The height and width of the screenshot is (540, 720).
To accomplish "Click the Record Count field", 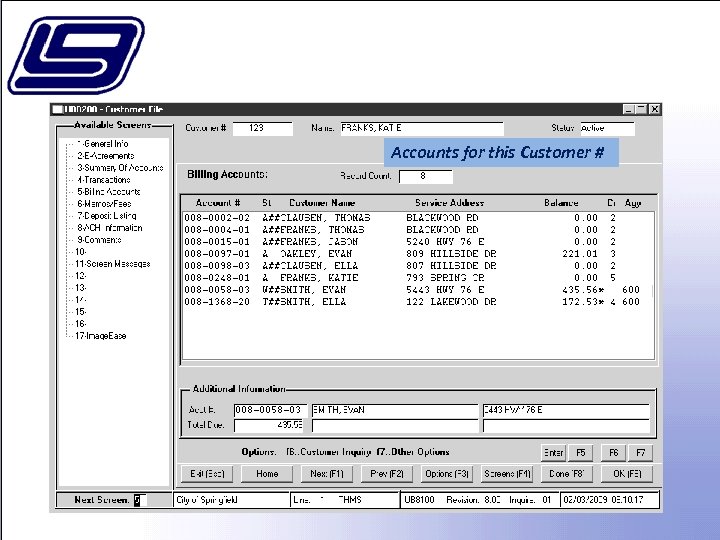I will click(x=426, y=176).
